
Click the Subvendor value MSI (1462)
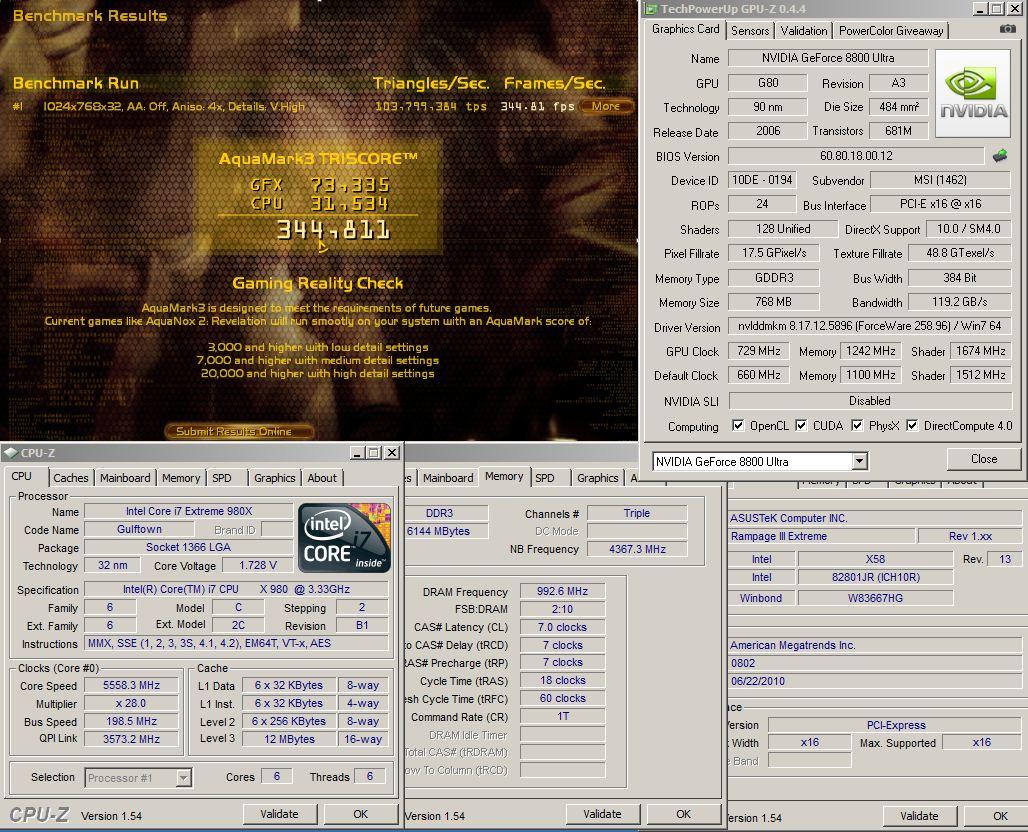pos(940,180)
